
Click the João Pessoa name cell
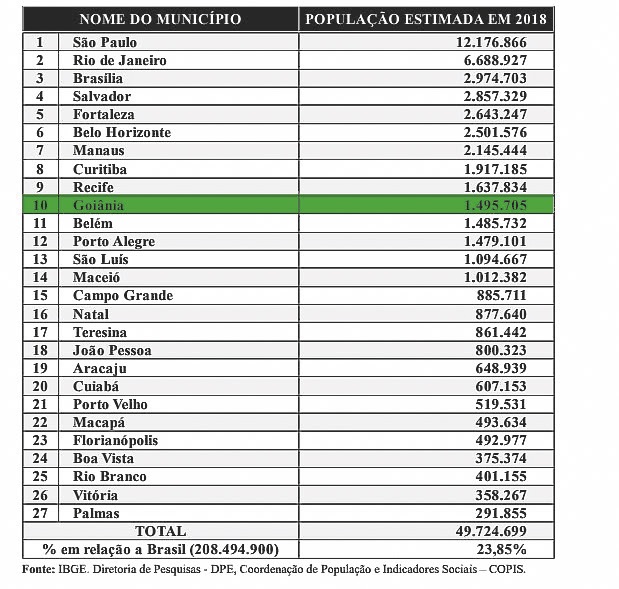(112, 350)
